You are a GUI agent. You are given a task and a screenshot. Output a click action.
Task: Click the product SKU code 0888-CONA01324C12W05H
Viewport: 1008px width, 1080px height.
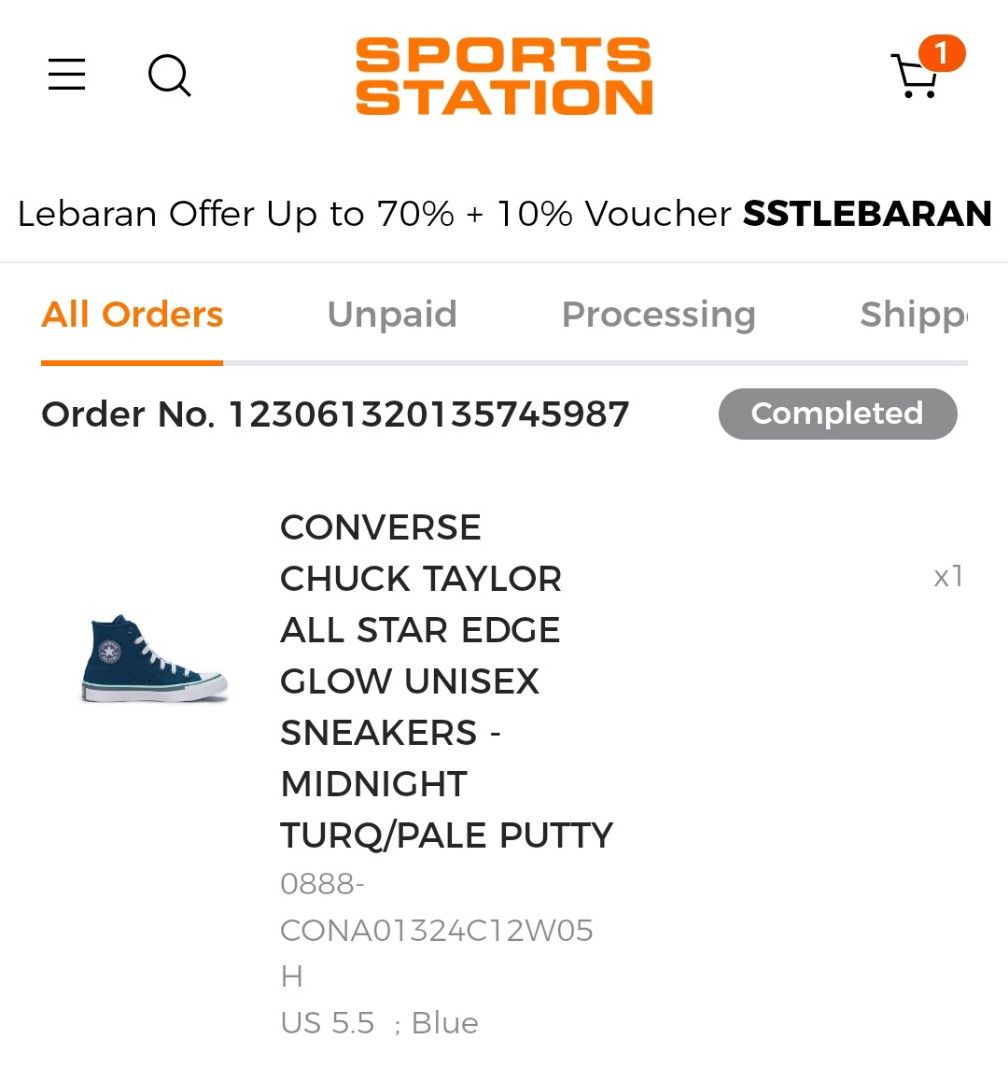point(436,930)
